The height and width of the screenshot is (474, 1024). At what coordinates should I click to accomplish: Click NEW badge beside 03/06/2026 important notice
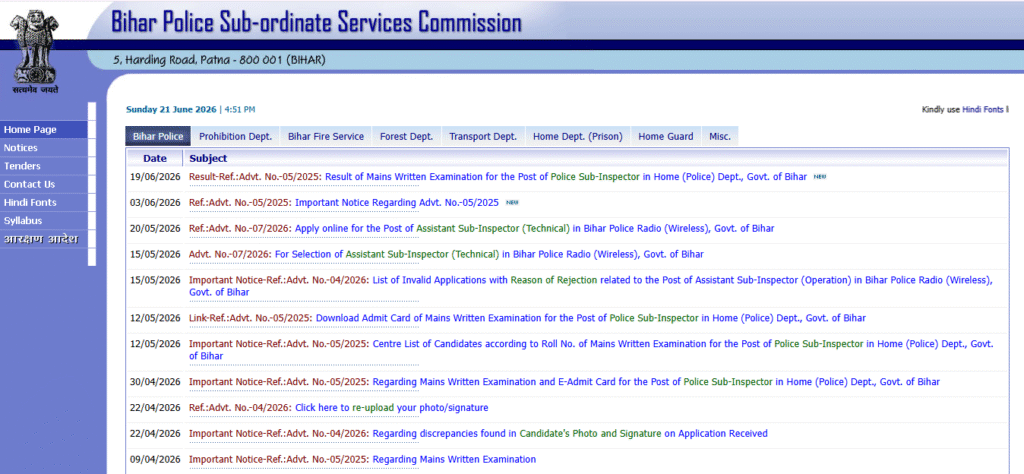(x=512, y=202)
